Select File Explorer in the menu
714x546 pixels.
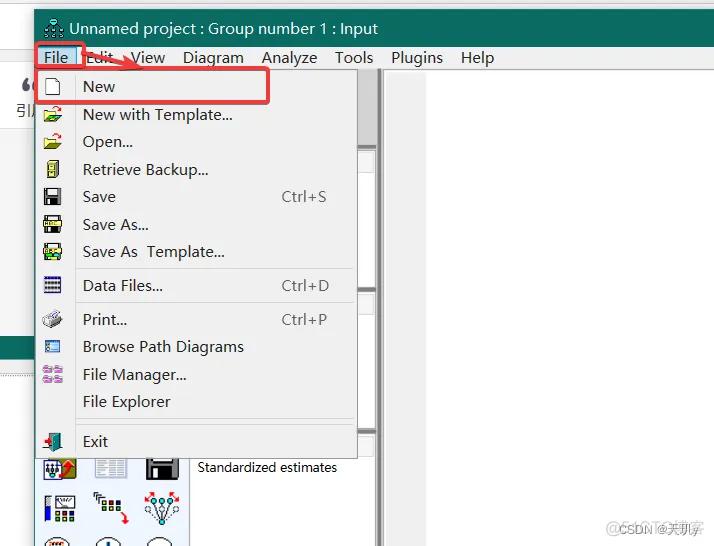coord(127,402)
